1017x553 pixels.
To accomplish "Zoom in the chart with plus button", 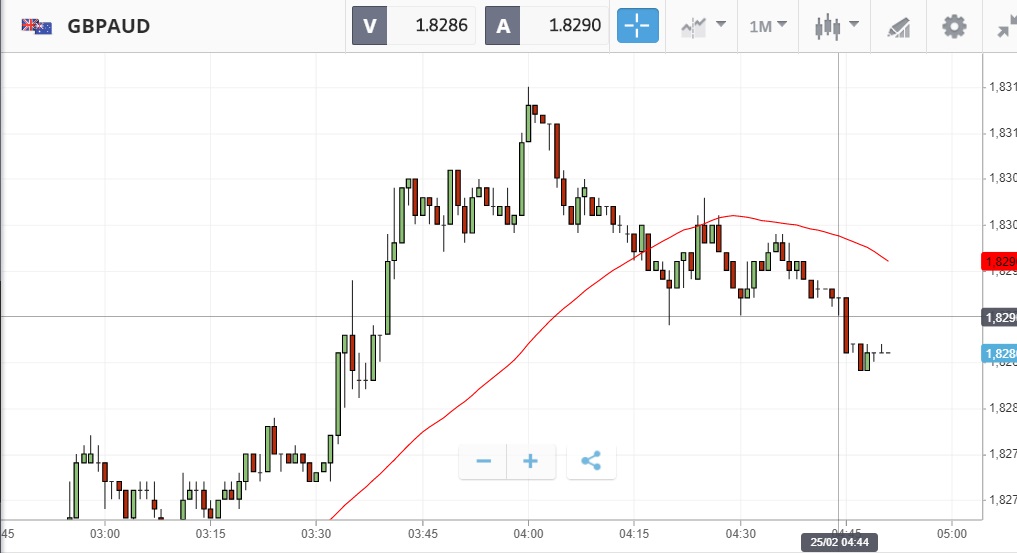I will click(531, 461).
